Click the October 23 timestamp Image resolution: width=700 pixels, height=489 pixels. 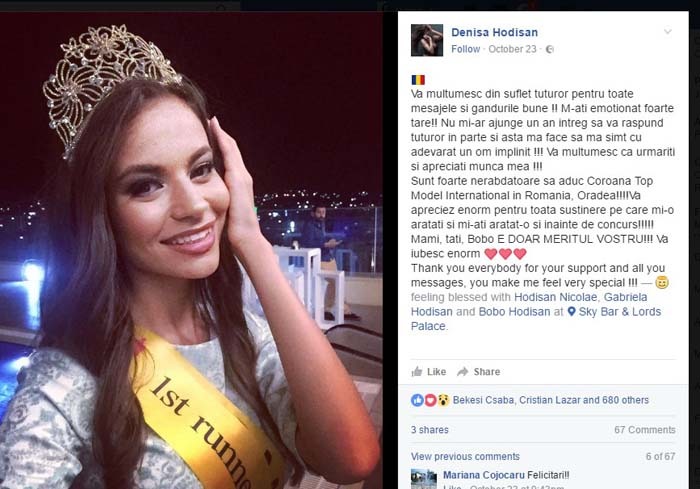tap(512, 49)
